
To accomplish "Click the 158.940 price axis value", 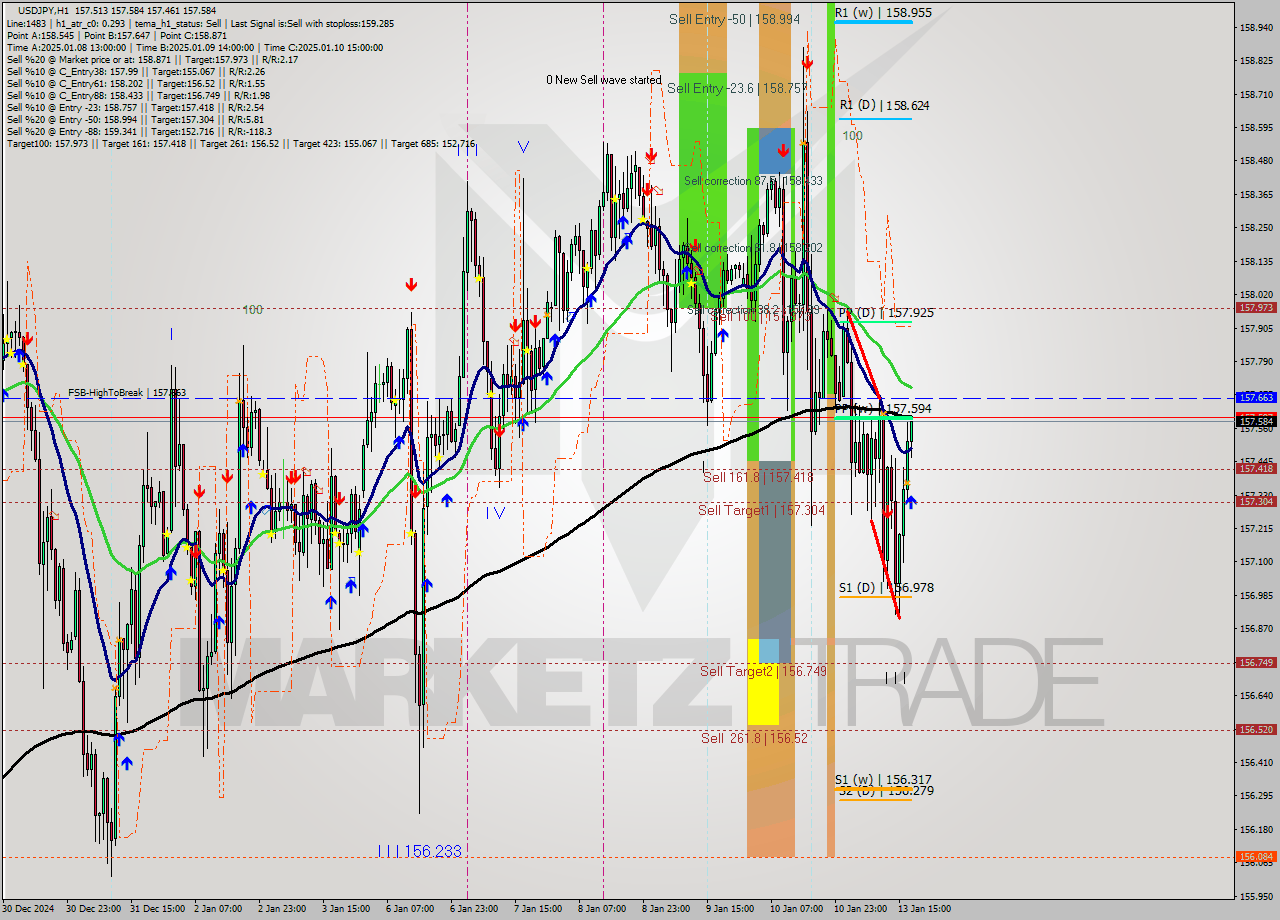I will 1256,28.
